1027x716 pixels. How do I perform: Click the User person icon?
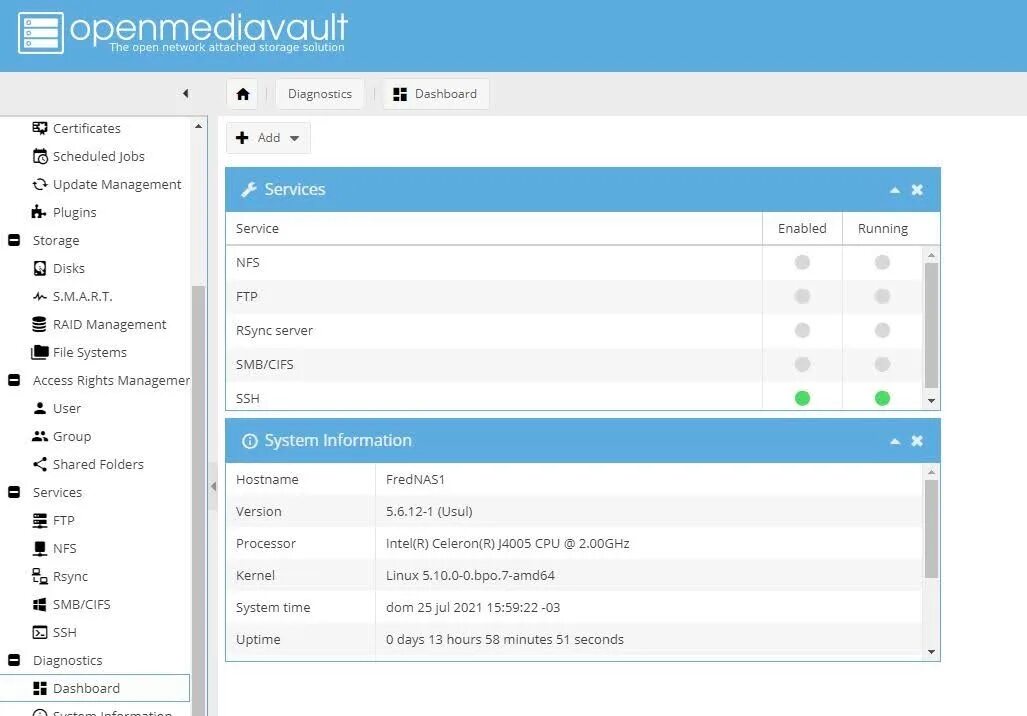(x=40, y=408)
